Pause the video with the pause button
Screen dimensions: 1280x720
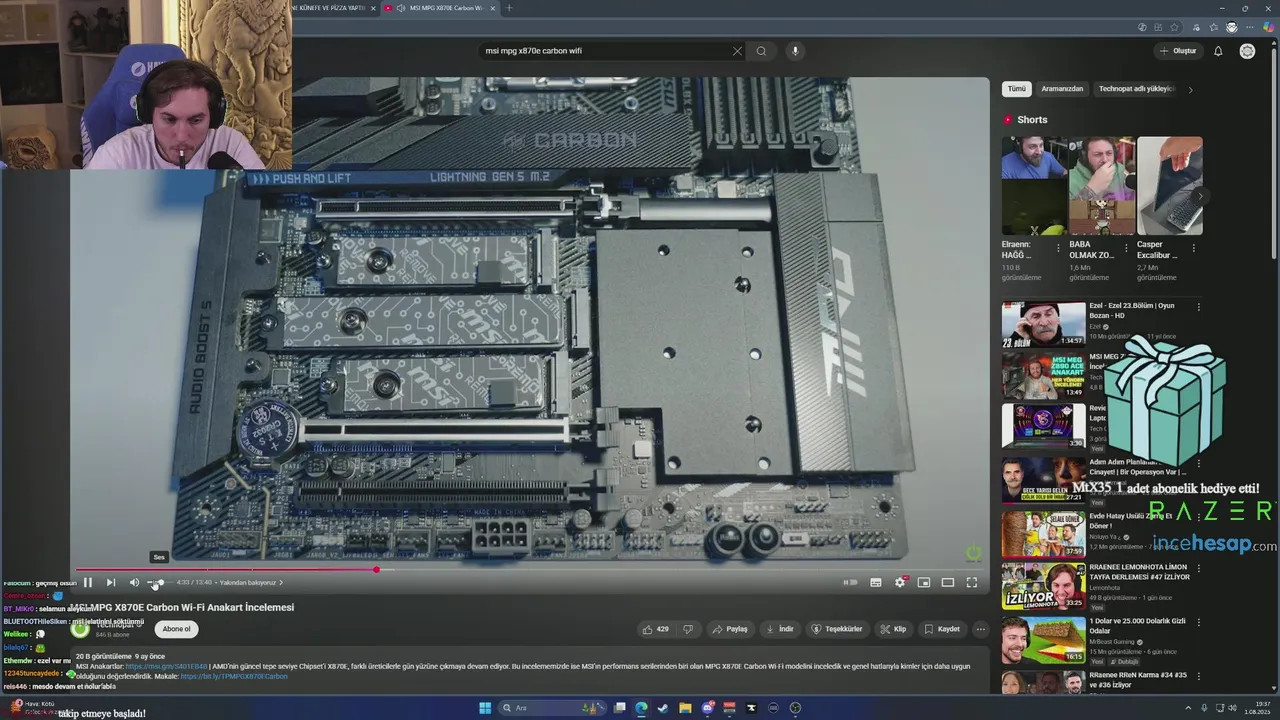tap(87, 582)
